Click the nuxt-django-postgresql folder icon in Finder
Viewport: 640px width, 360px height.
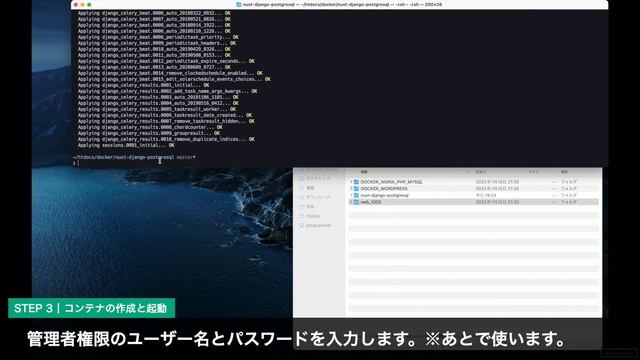coord(356,195)
